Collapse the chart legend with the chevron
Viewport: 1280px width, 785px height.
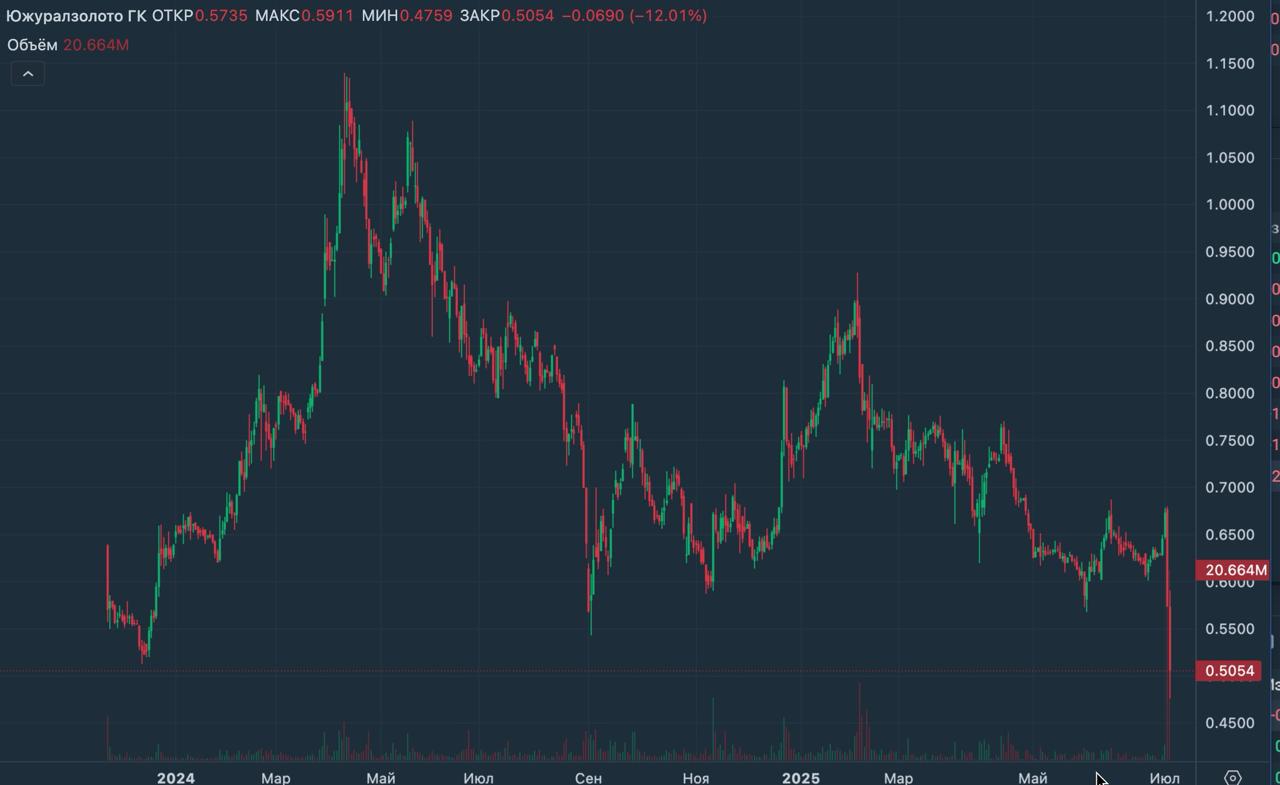click(28, 73)
